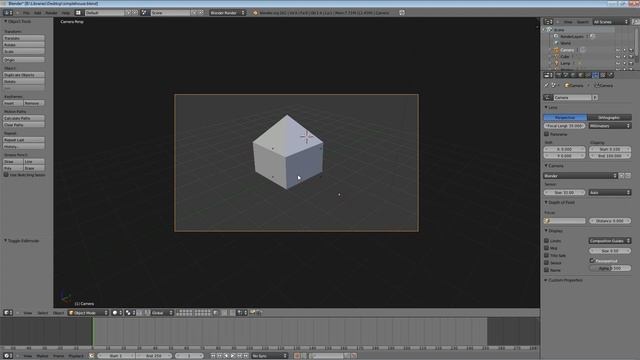Click the Duplicate Objects button
Screen dimensions: 640x360
(24, 75)
